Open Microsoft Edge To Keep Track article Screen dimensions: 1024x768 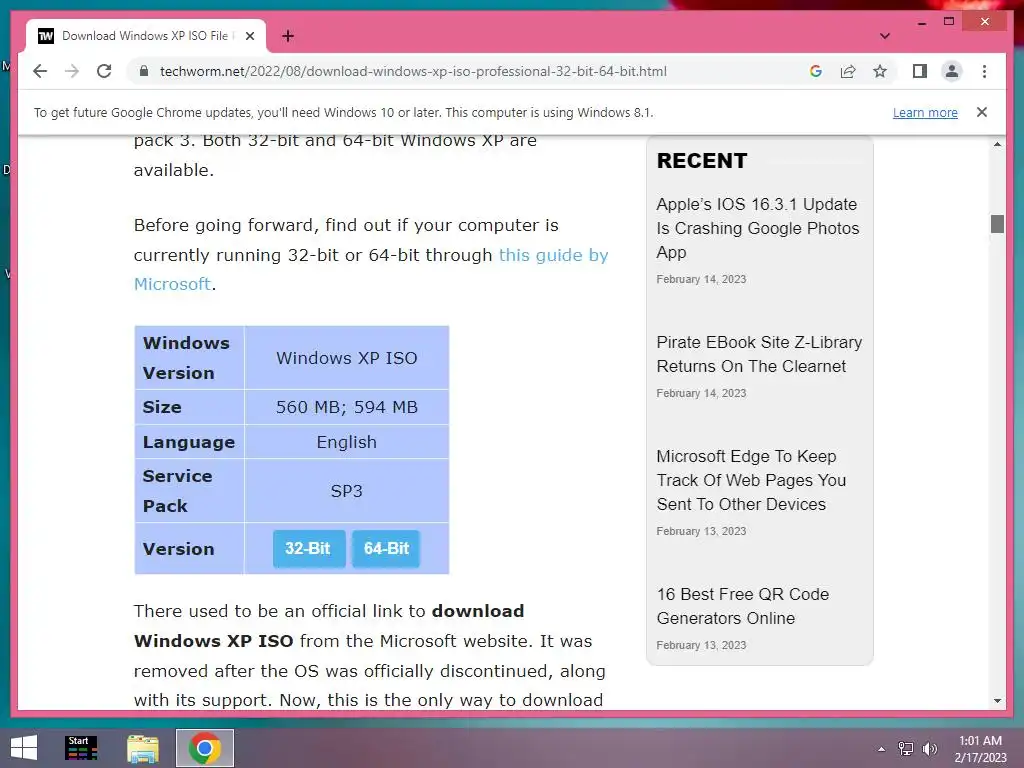(751, 481)
